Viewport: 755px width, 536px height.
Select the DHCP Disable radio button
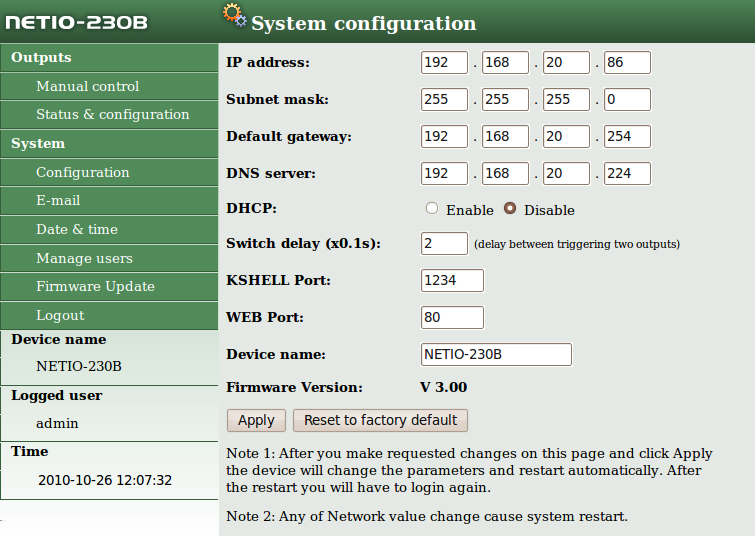(x=510, y=208)
